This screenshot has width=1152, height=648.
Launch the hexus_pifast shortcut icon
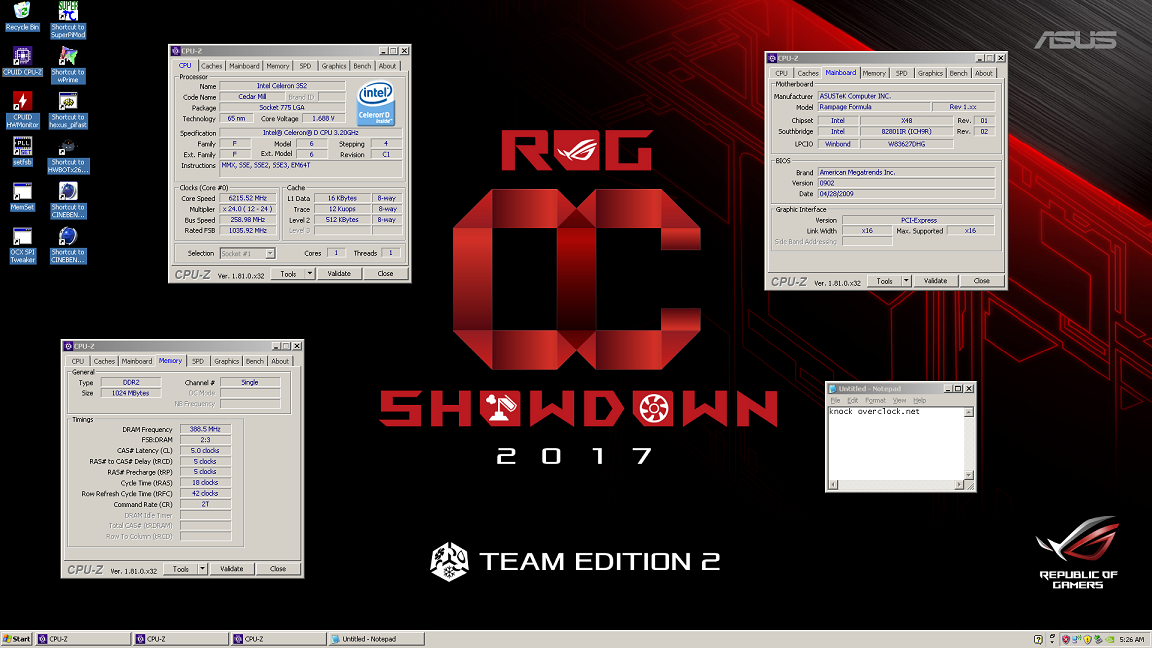[68, 110]
